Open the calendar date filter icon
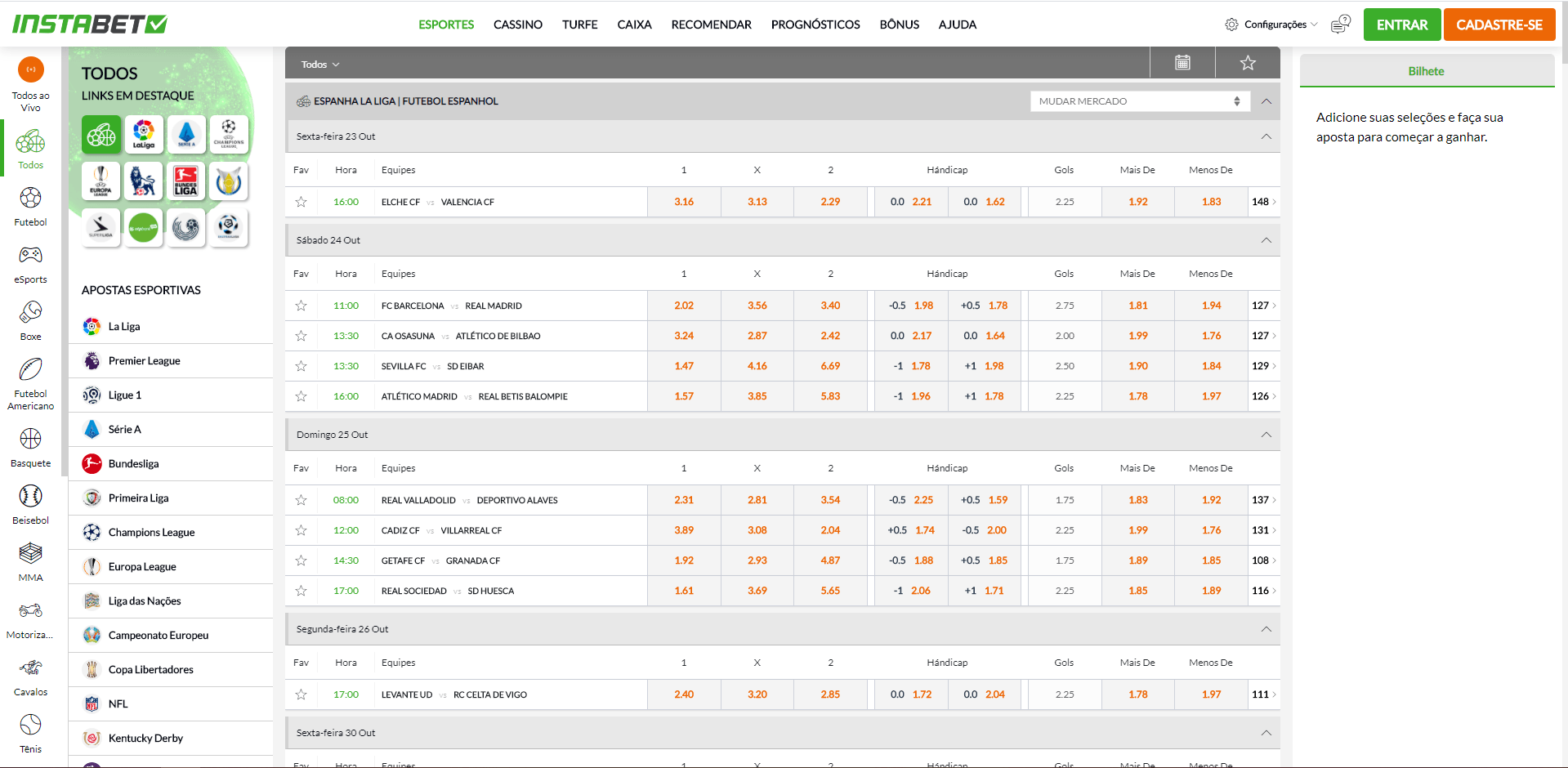 [1182, 63]
